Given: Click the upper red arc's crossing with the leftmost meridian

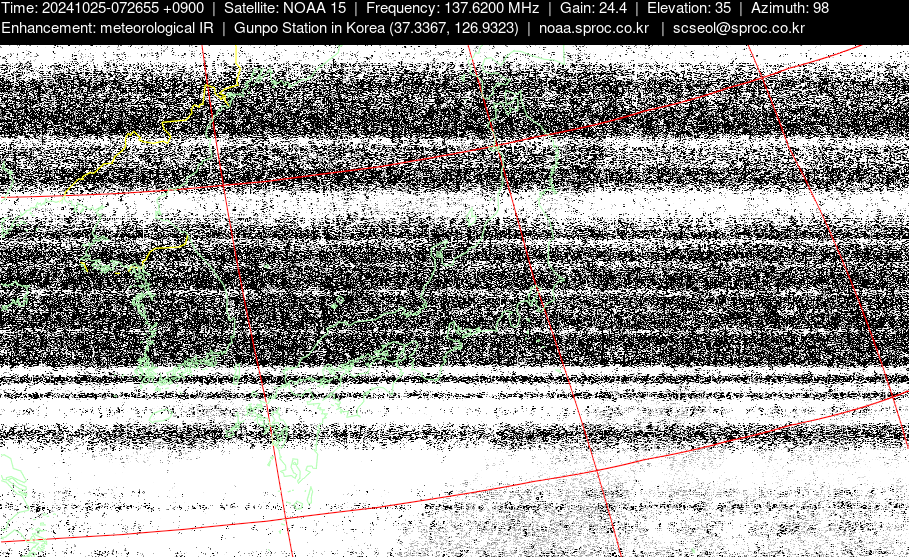Looking at the screenshot, I should (x=224, y=186).
